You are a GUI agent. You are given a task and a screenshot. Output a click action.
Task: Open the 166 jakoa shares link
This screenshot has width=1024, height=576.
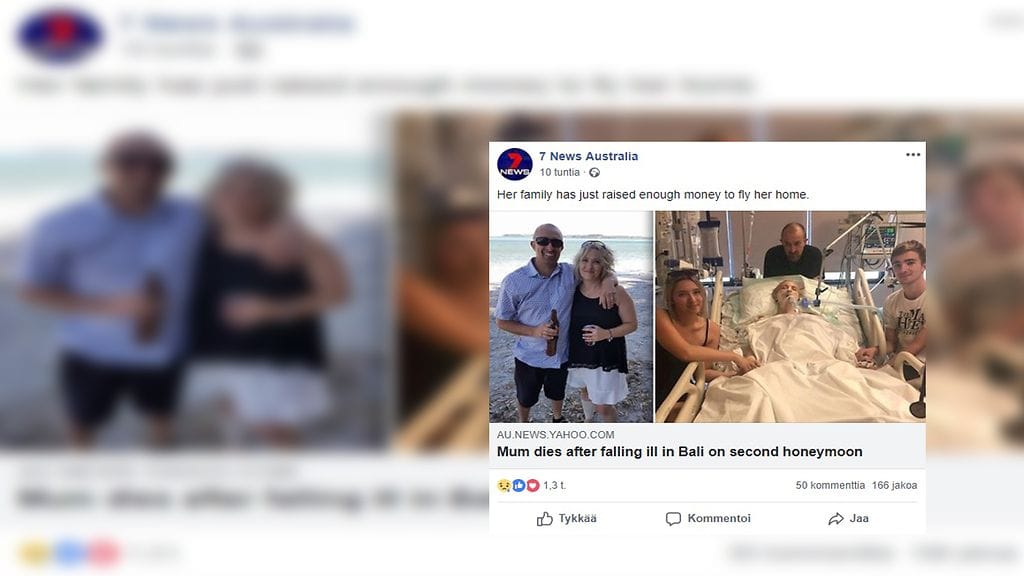894,486
